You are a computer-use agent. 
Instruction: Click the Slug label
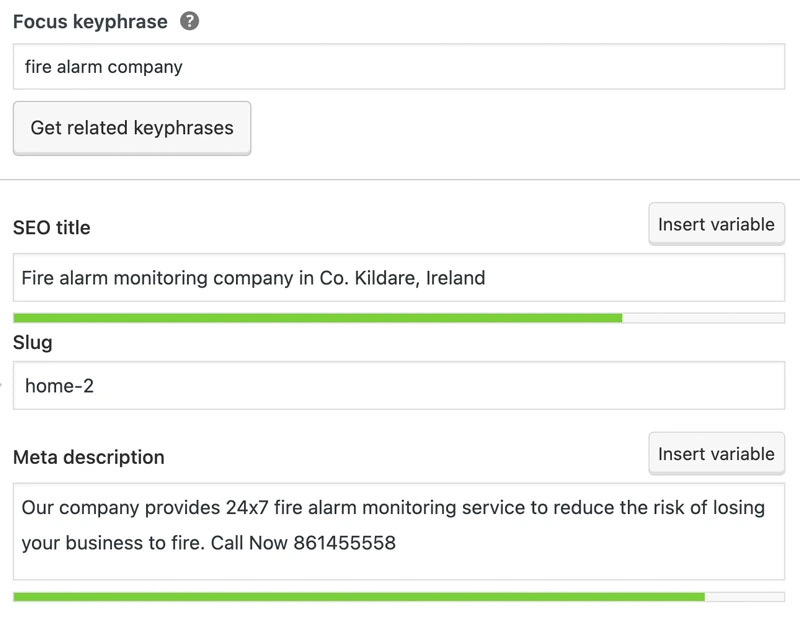(x=33, y=342)
